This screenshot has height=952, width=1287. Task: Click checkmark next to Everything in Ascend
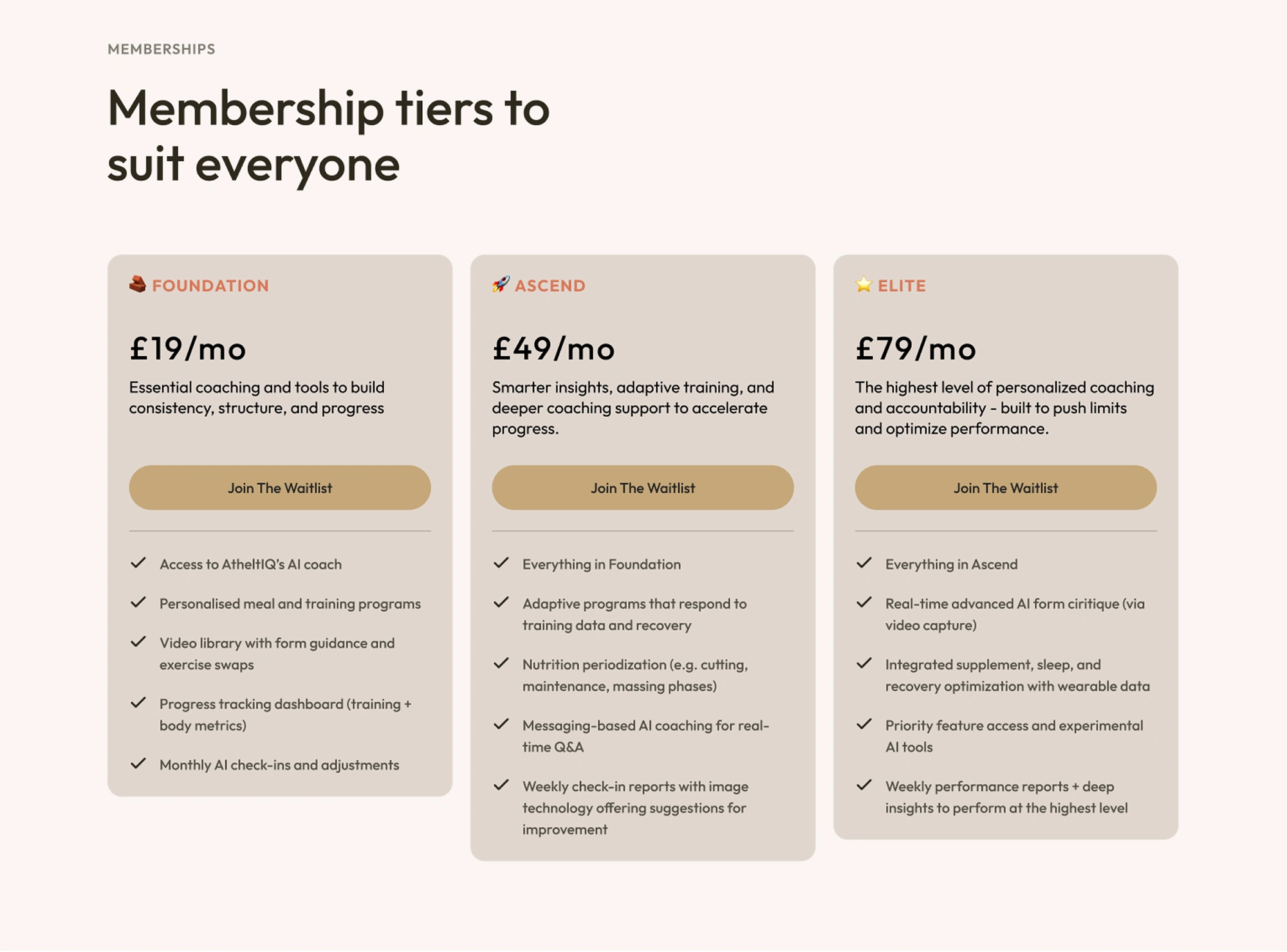click(x=864, y=563)
